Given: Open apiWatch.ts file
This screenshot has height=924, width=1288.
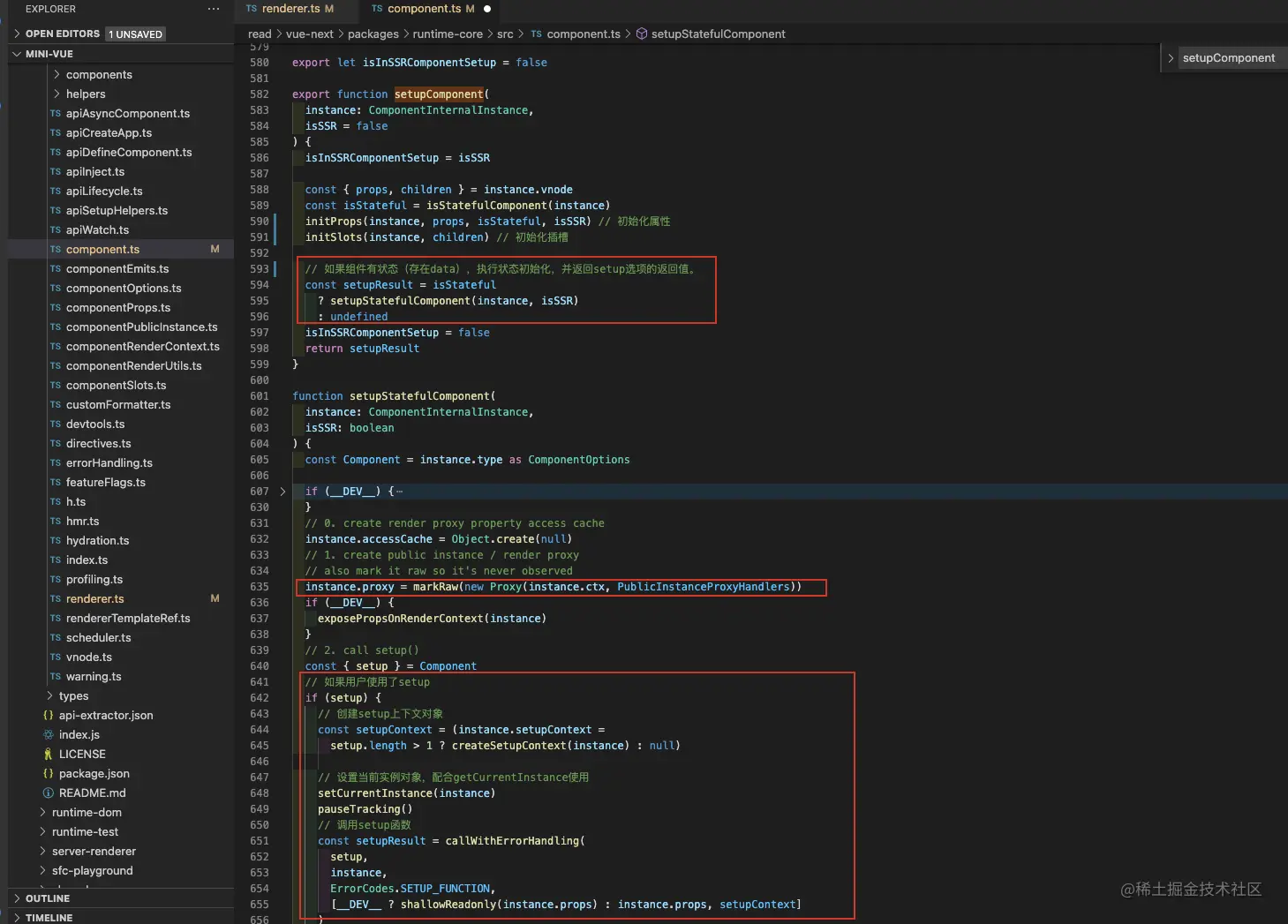Looking at the screenshot, I should point(98,230).
